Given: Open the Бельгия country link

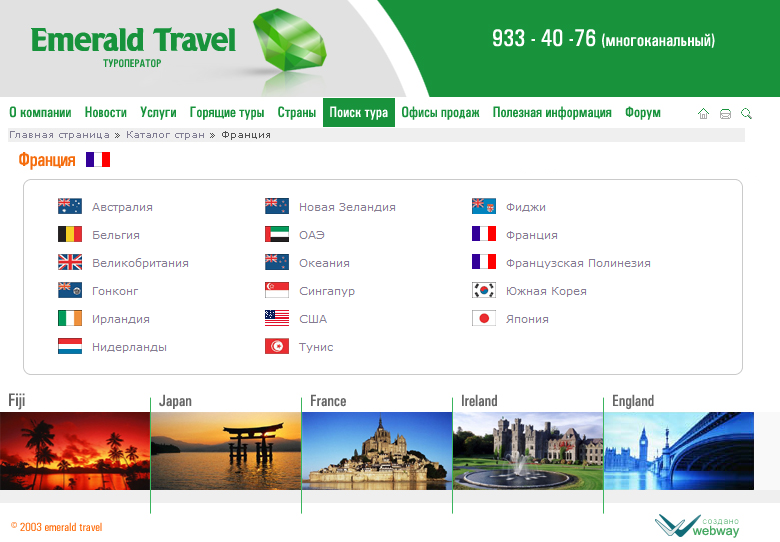Looking at the screenshot, I should 116,235.
